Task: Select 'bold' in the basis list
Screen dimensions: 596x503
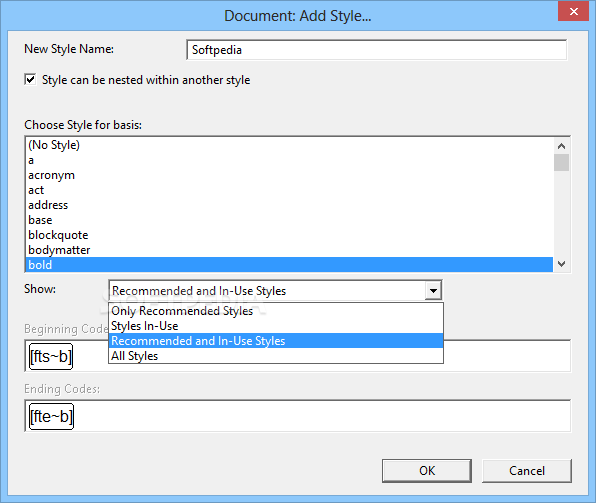Action: tap(289, 265)
